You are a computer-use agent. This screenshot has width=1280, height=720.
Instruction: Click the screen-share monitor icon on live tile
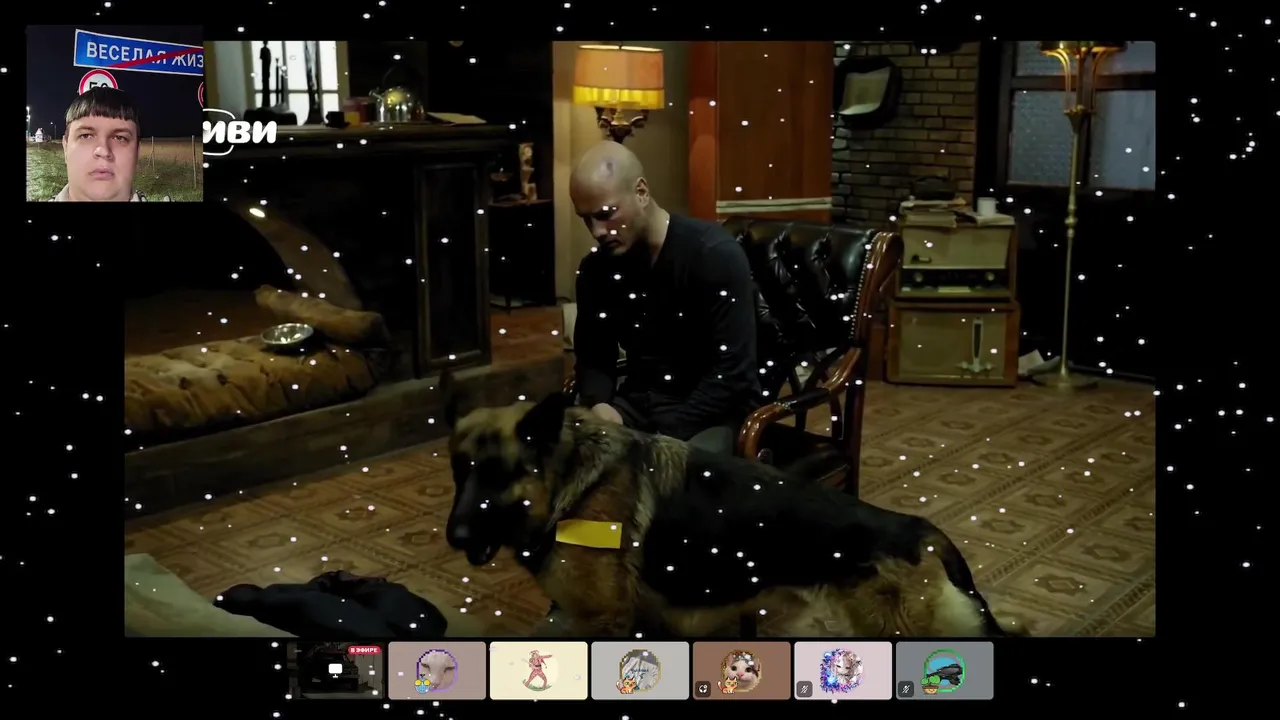[335, 670]
